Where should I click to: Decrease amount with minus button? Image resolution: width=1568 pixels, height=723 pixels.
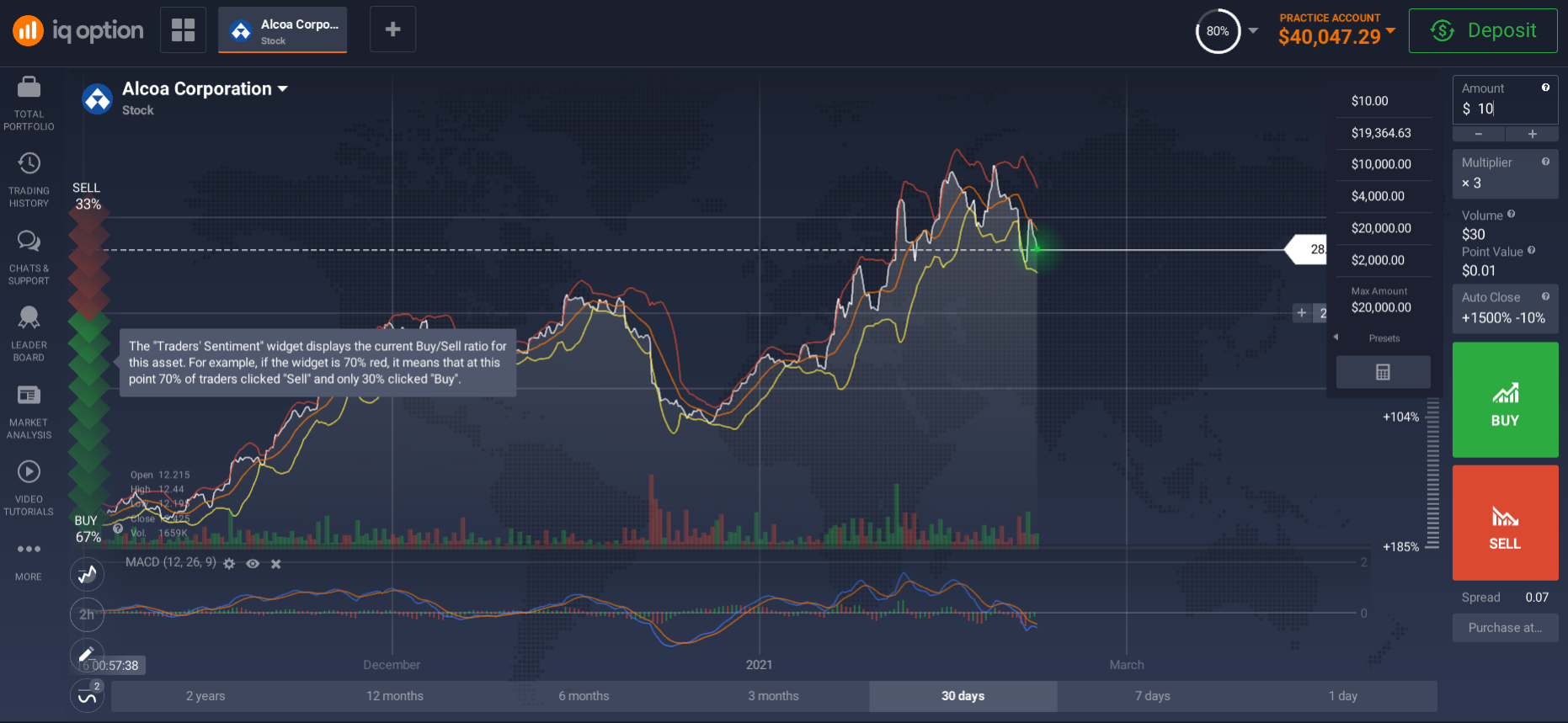[x=1479, y=134]
